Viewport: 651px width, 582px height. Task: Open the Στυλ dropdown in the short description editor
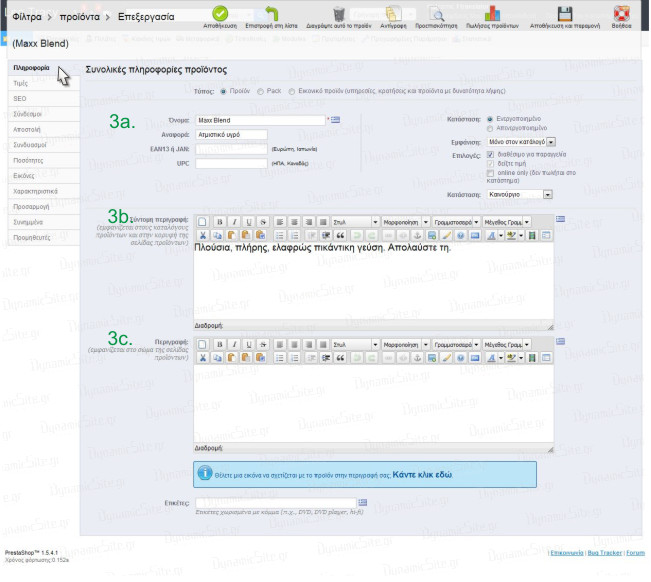(x=355, y=222)
